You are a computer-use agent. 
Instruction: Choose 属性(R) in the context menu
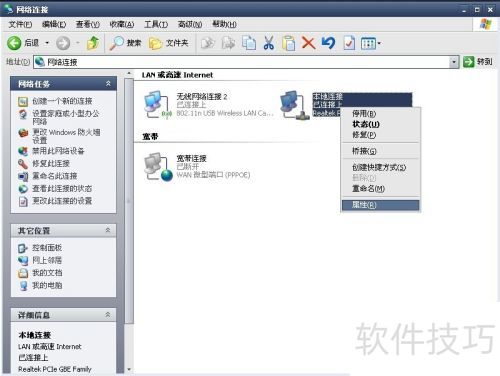[380, 205]
